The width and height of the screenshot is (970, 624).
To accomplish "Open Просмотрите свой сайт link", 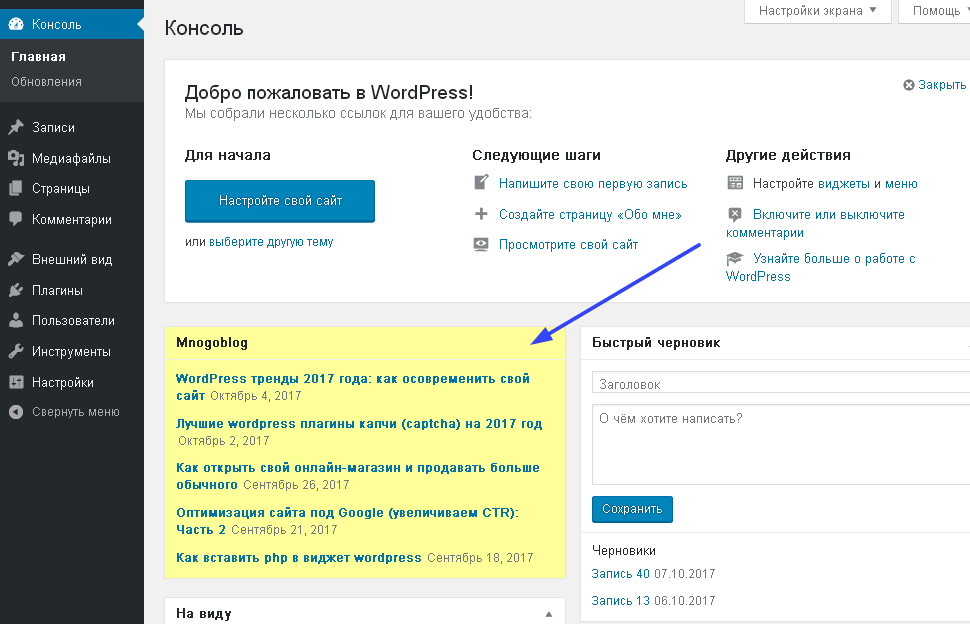I will (569, 245).
